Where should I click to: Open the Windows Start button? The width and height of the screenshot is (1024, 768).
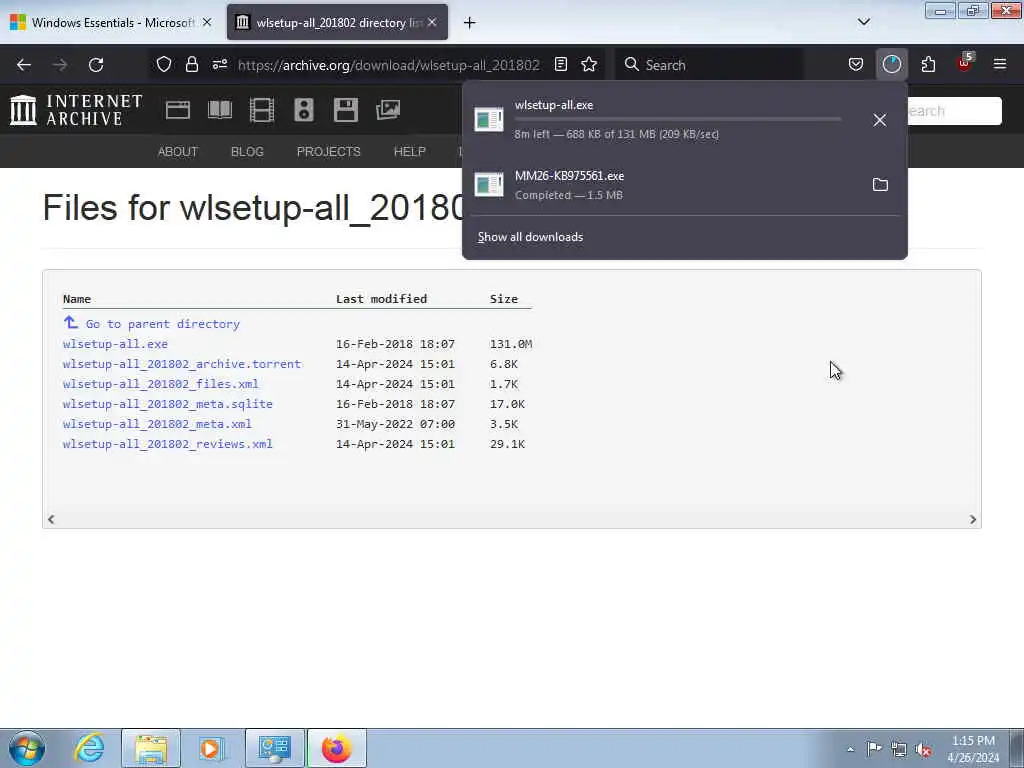click(x=27, y=748)
